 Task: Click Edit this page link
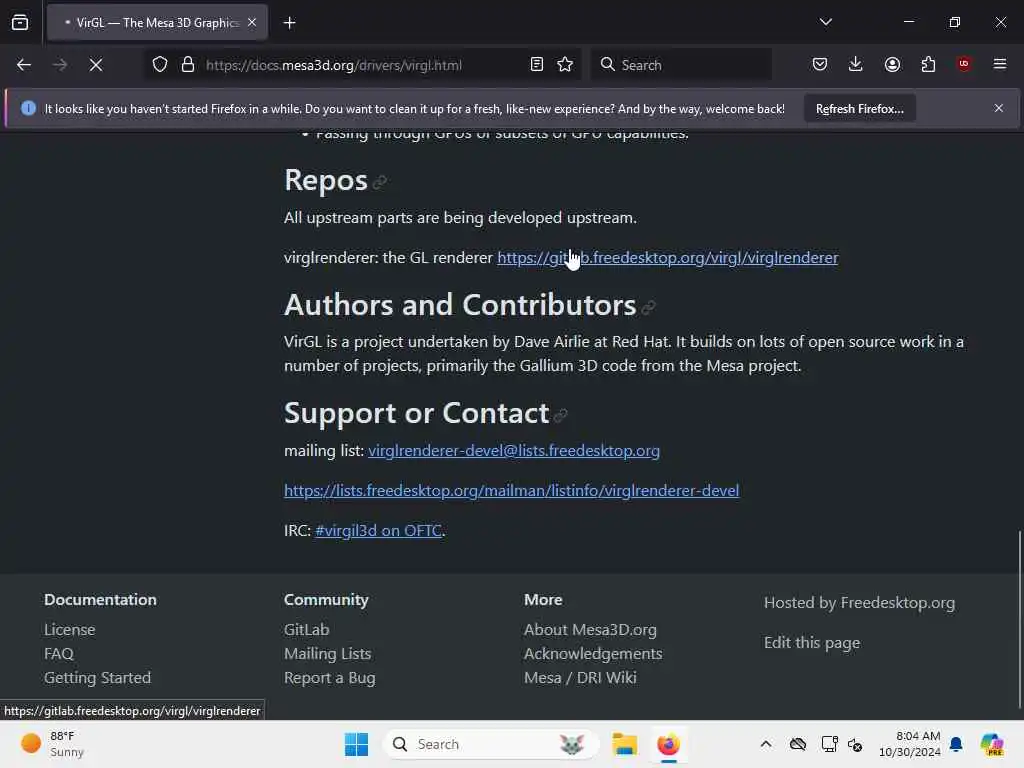812,643
